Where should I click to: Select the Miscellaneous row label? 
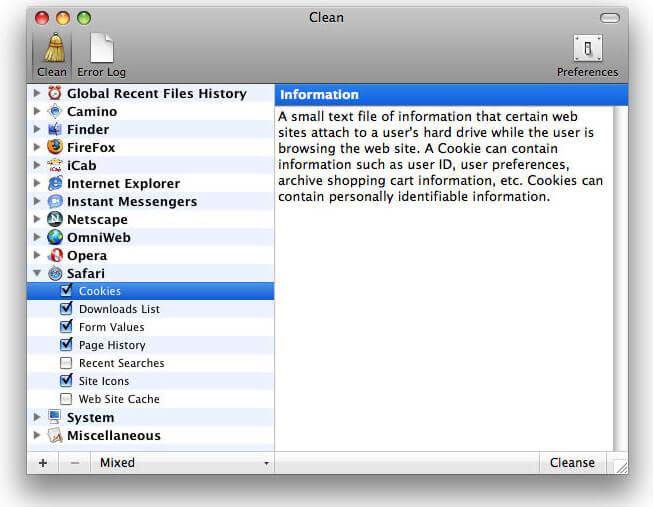[114, 435]
